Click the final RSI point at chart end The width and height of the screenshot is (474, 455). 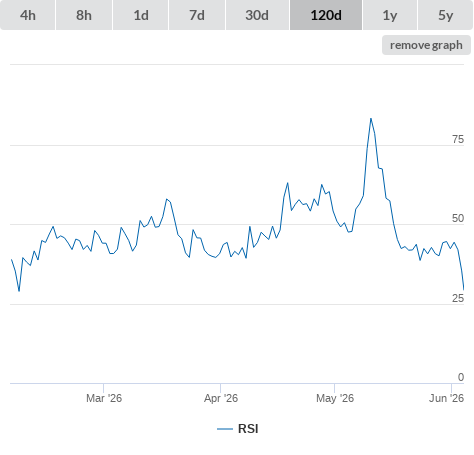(463, 289)
